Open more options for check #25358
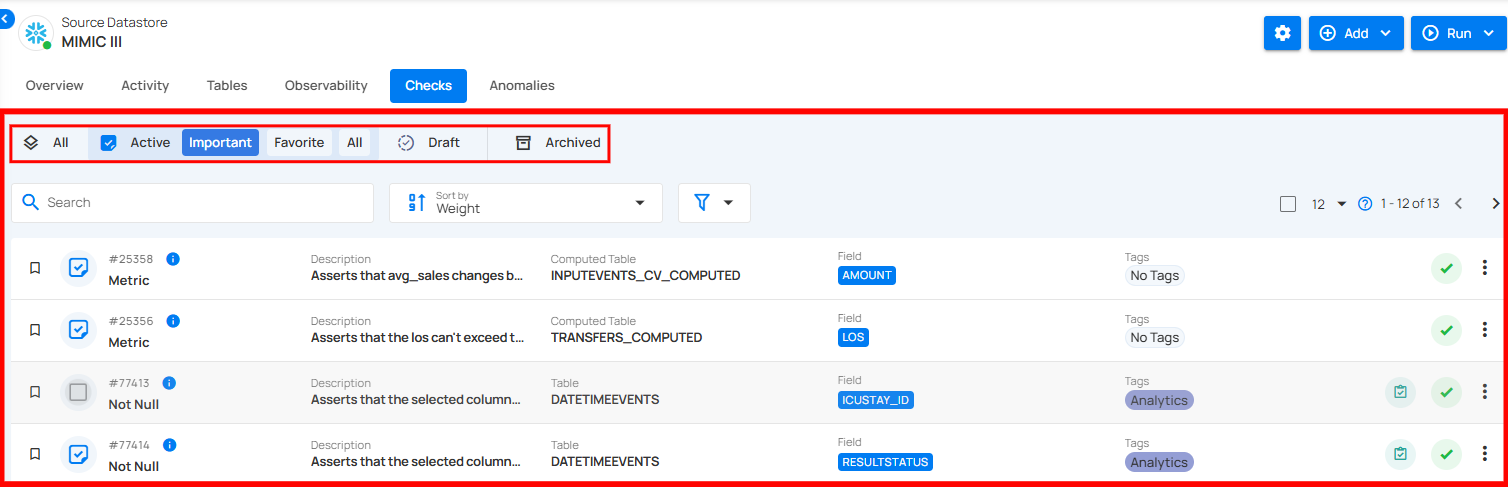1508x487 pixels. coord(1485,268)
